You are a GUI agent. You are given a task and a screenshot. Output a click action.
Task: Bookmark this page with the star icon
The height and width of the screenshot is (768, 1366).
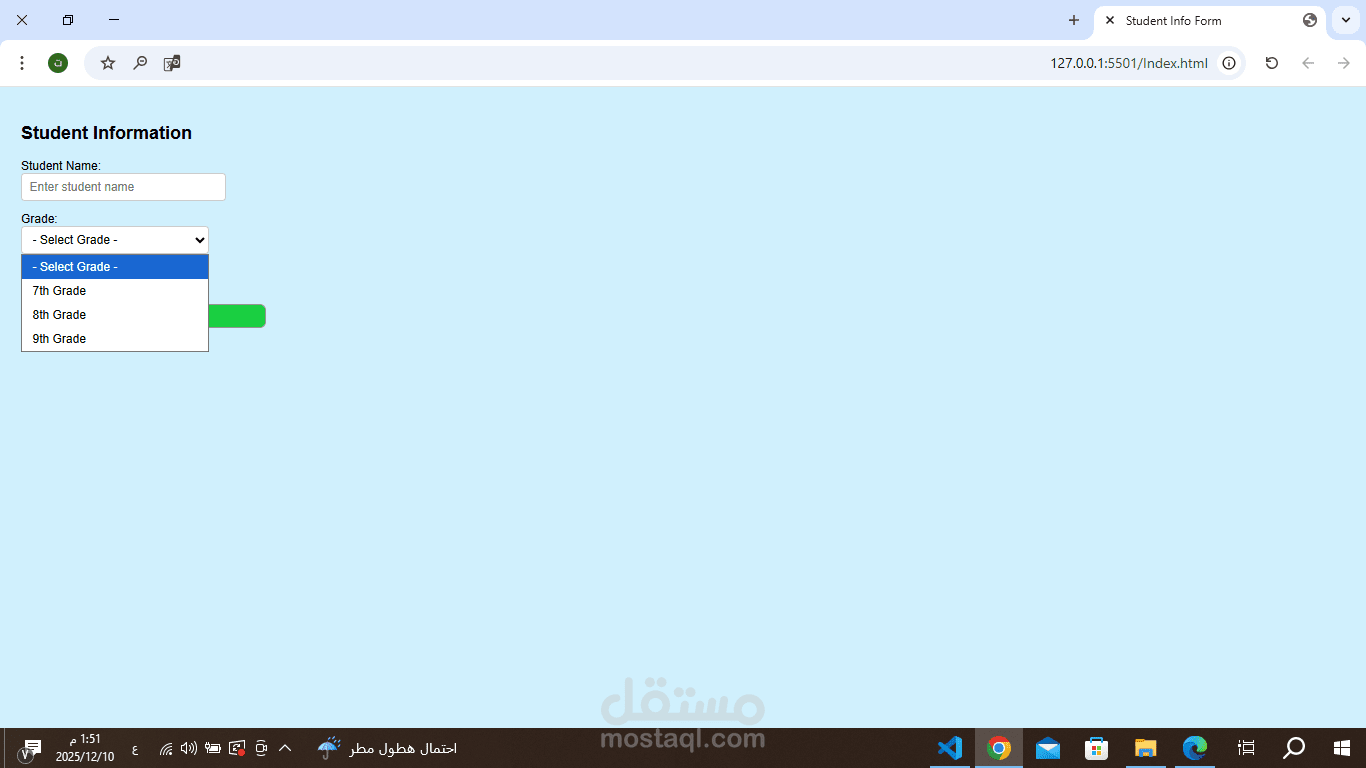[108, 63]
